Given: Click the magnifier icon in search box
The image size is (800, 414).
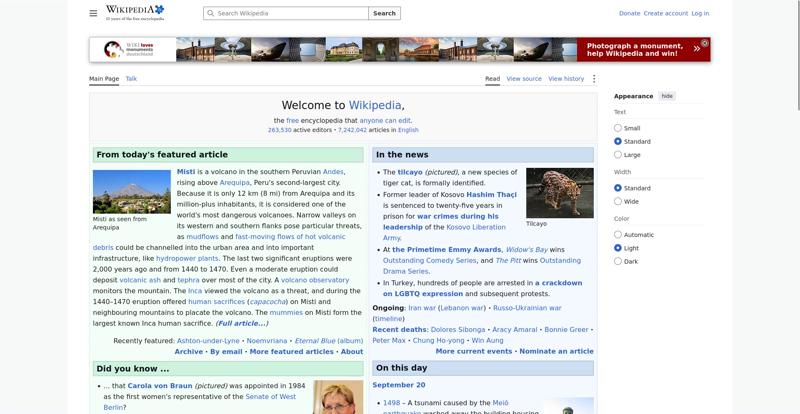Looking at the screenshot, I should 211,13.
